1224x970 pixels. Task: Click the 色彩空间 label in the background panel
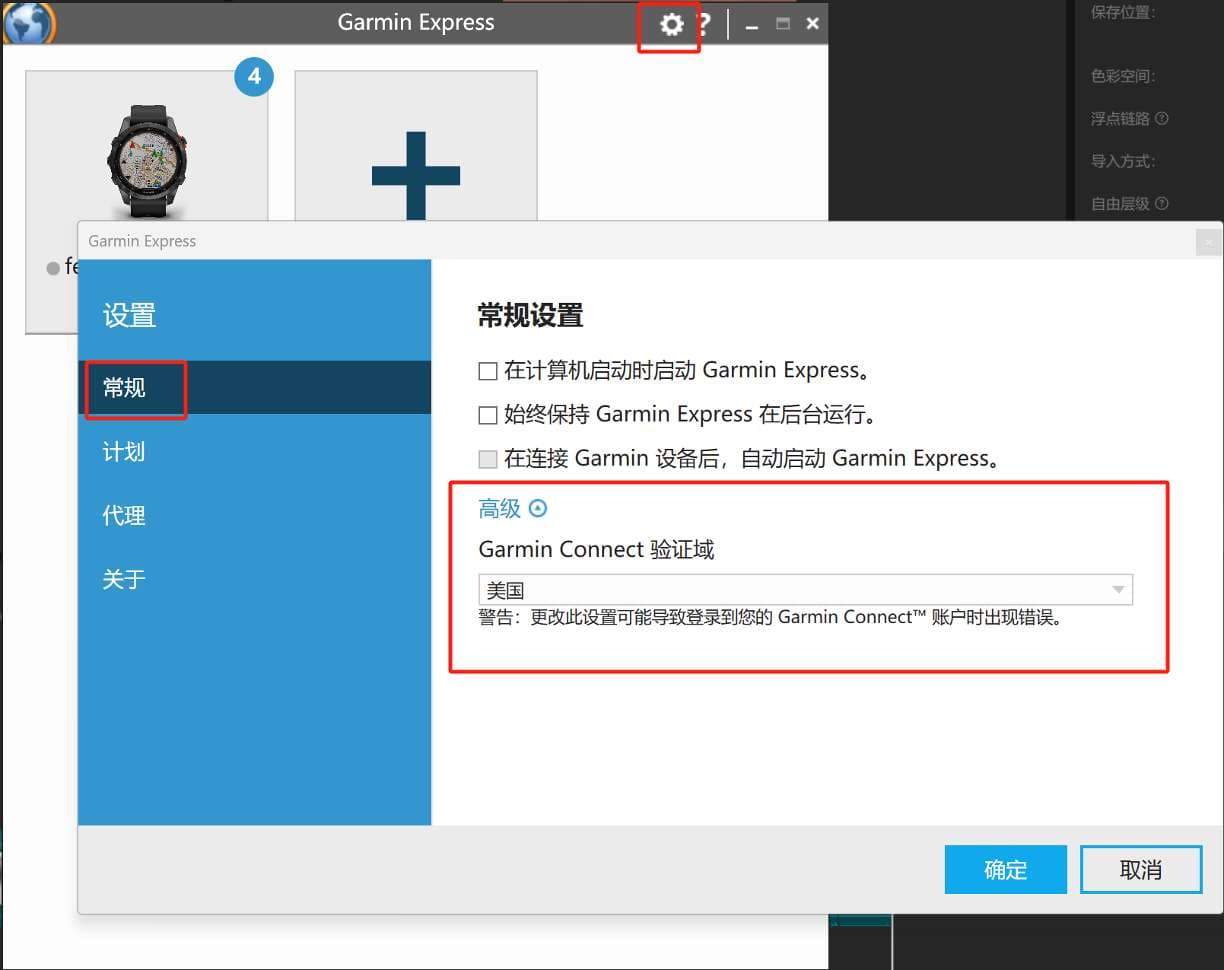1123,76
